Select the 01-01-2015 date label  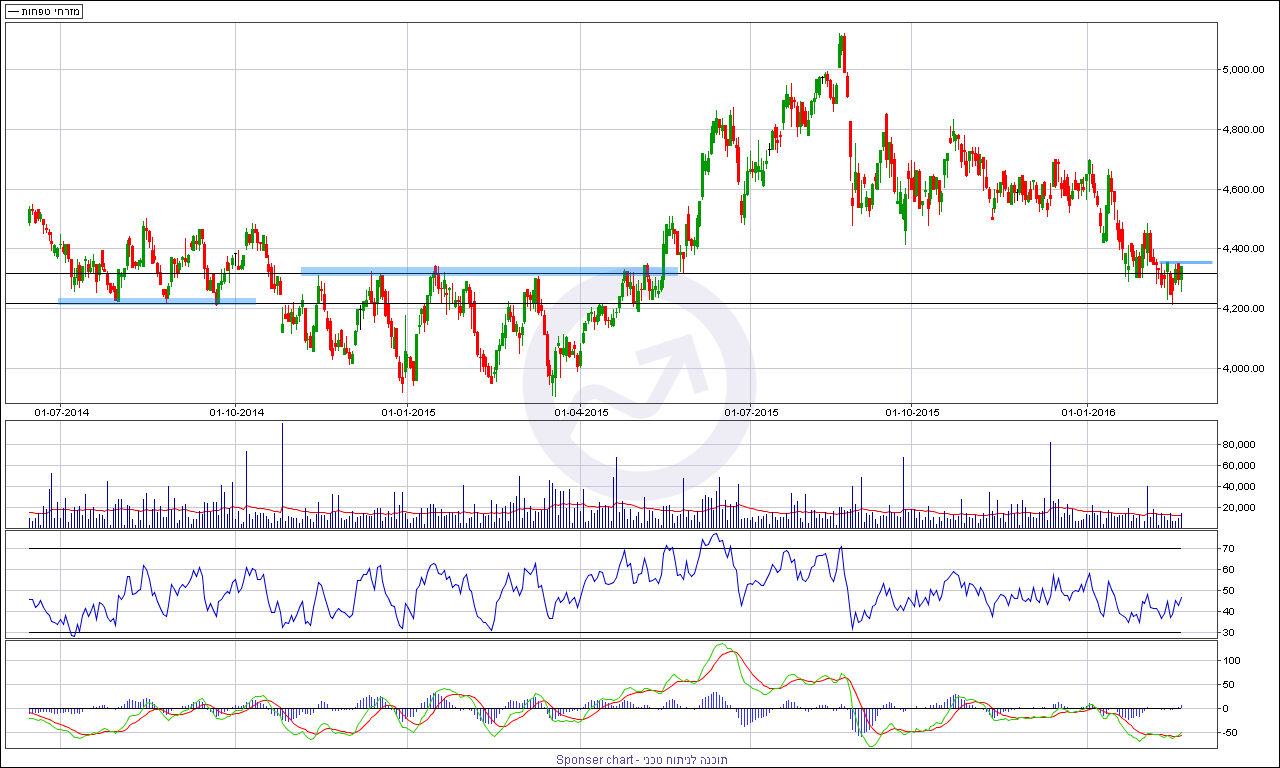pyautogui.click(x=408, y=412)
